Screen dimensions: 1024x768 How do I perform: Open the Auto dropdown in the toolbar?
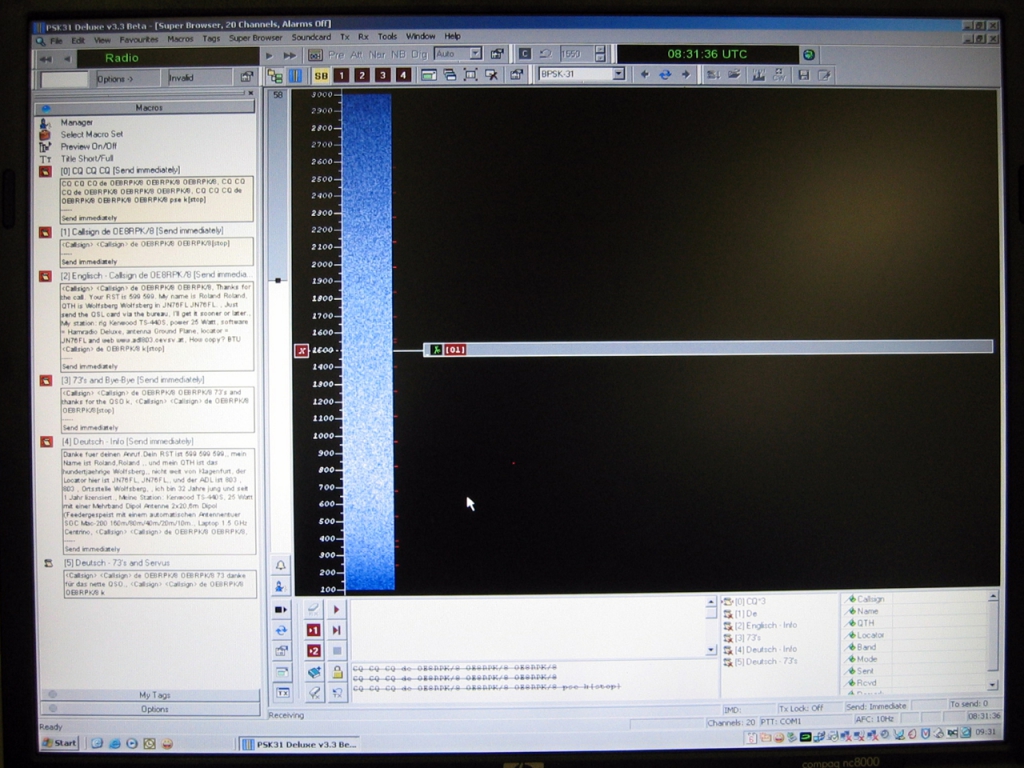point(475,54)
